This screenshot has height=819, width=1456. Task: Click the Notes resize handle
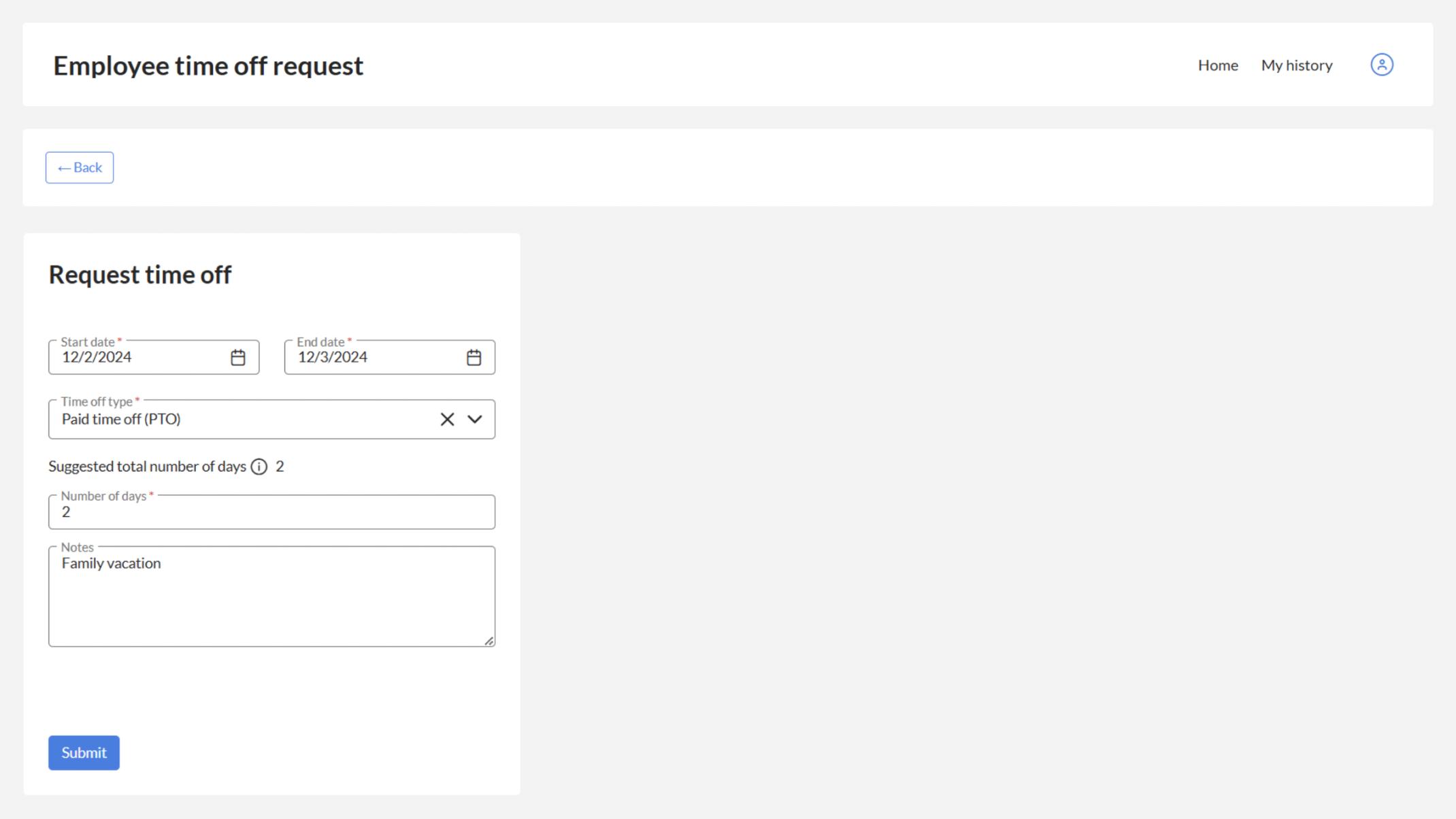tap(489, 640)
